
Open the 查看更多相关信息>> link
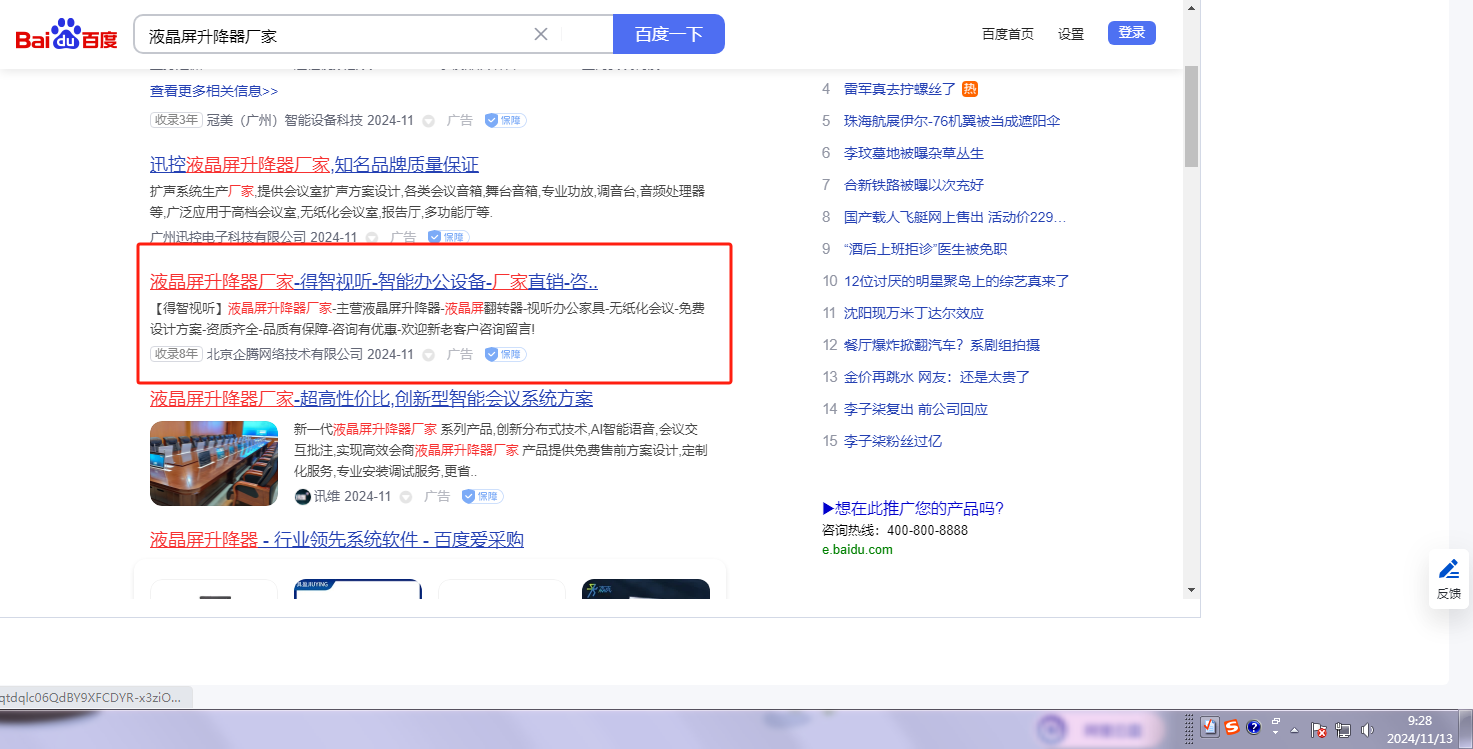[x=214, y=91]
